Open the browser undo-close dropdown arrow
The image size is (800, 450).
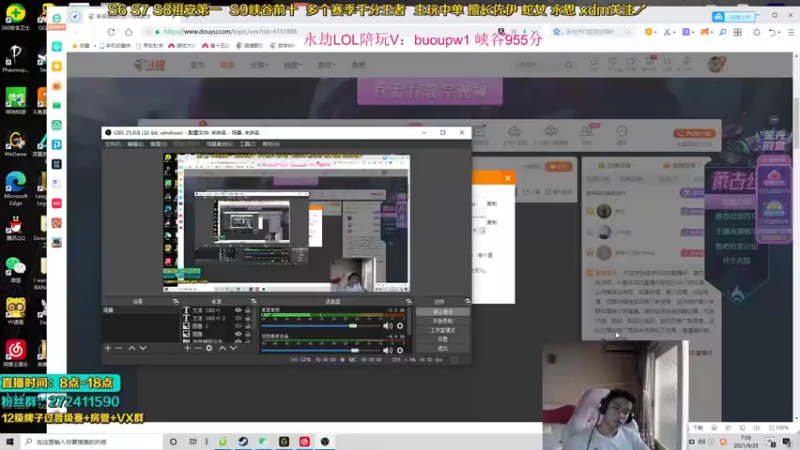click(780, 32)
